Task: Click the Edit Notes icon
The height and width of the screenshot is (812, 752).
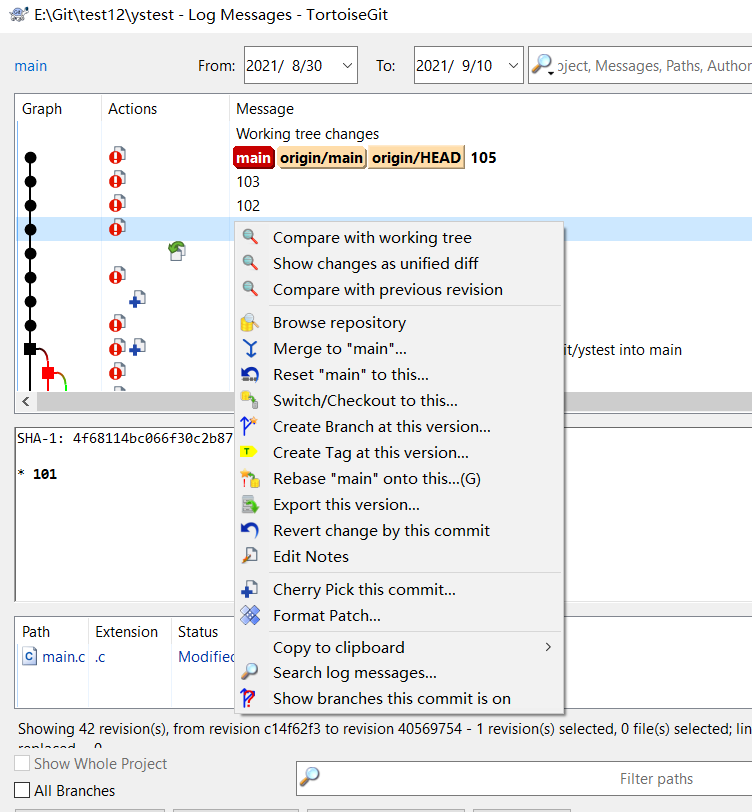Action: 250,556
